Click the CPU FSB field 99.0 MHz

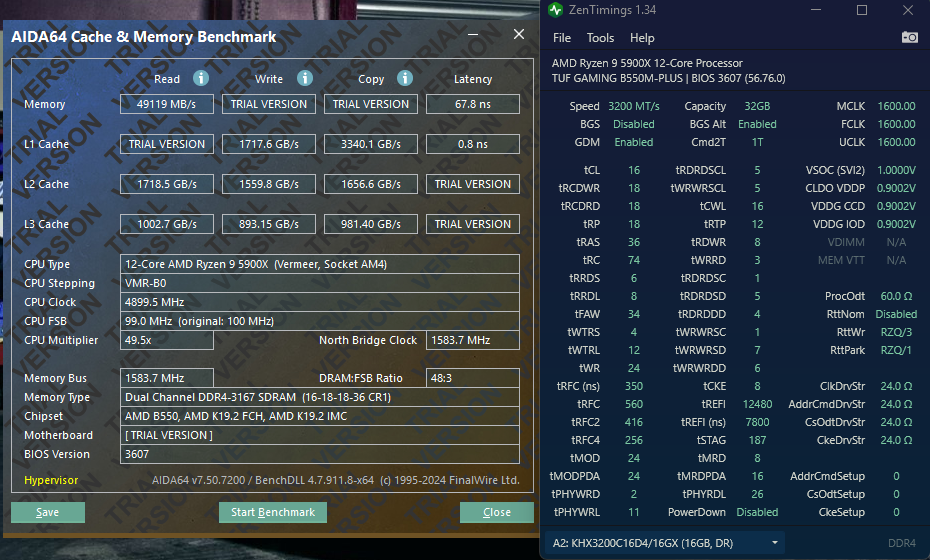pyautogui.click(x=320, y=321)
